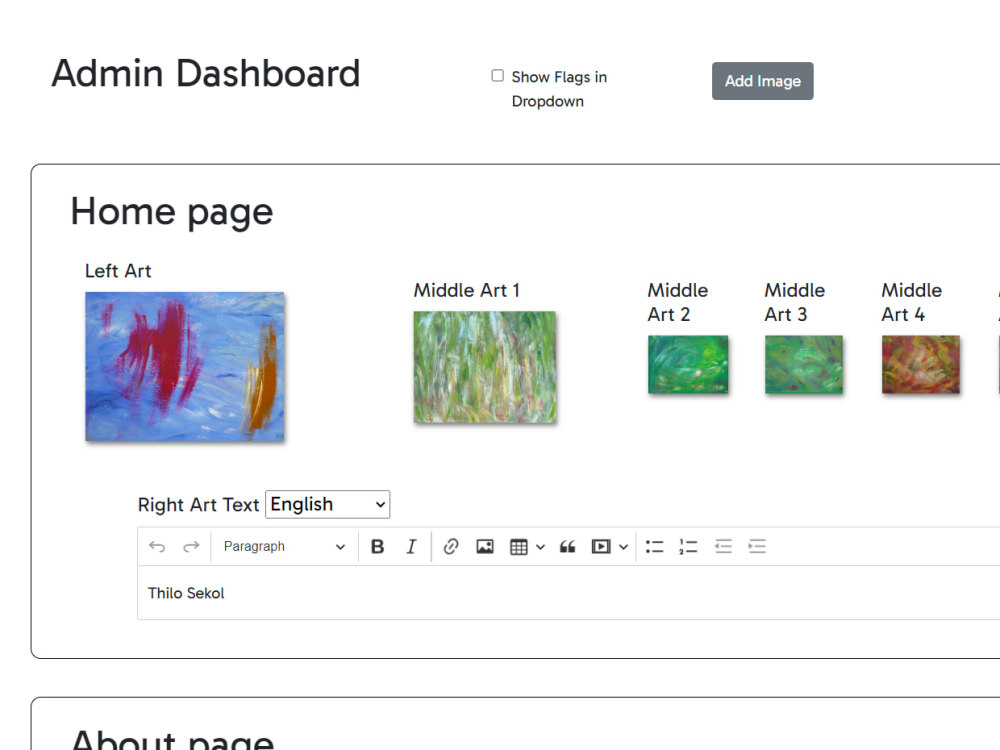Screen dimensions: 1000x750
Task: Insert an image via the image icon
Action: 485,547
